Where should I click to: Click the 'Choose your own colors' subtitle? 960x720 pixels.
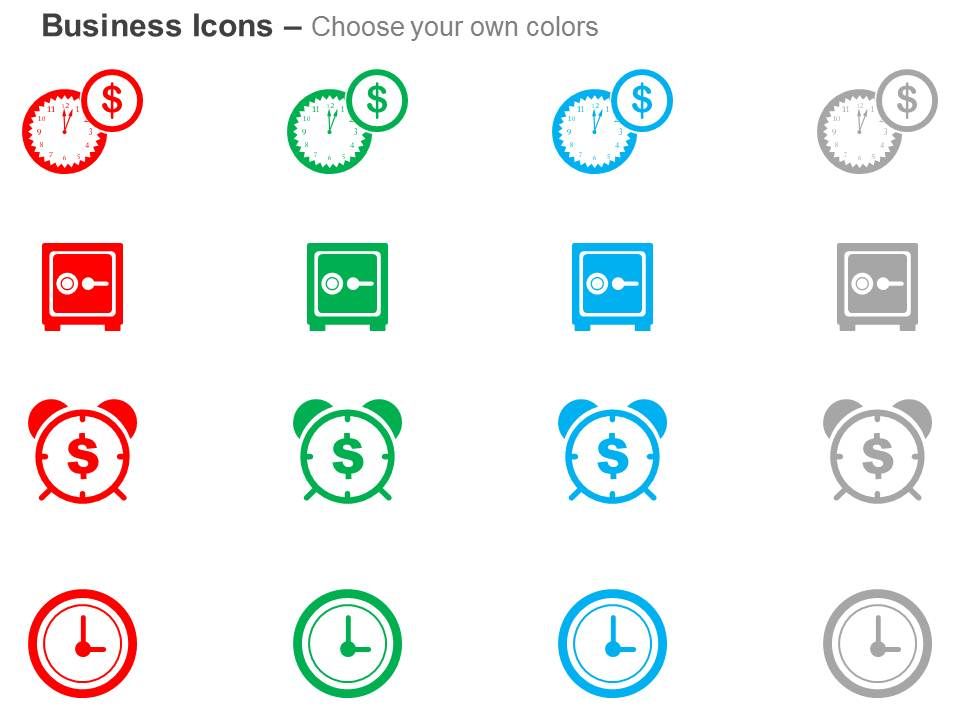[x=454, y=27]
